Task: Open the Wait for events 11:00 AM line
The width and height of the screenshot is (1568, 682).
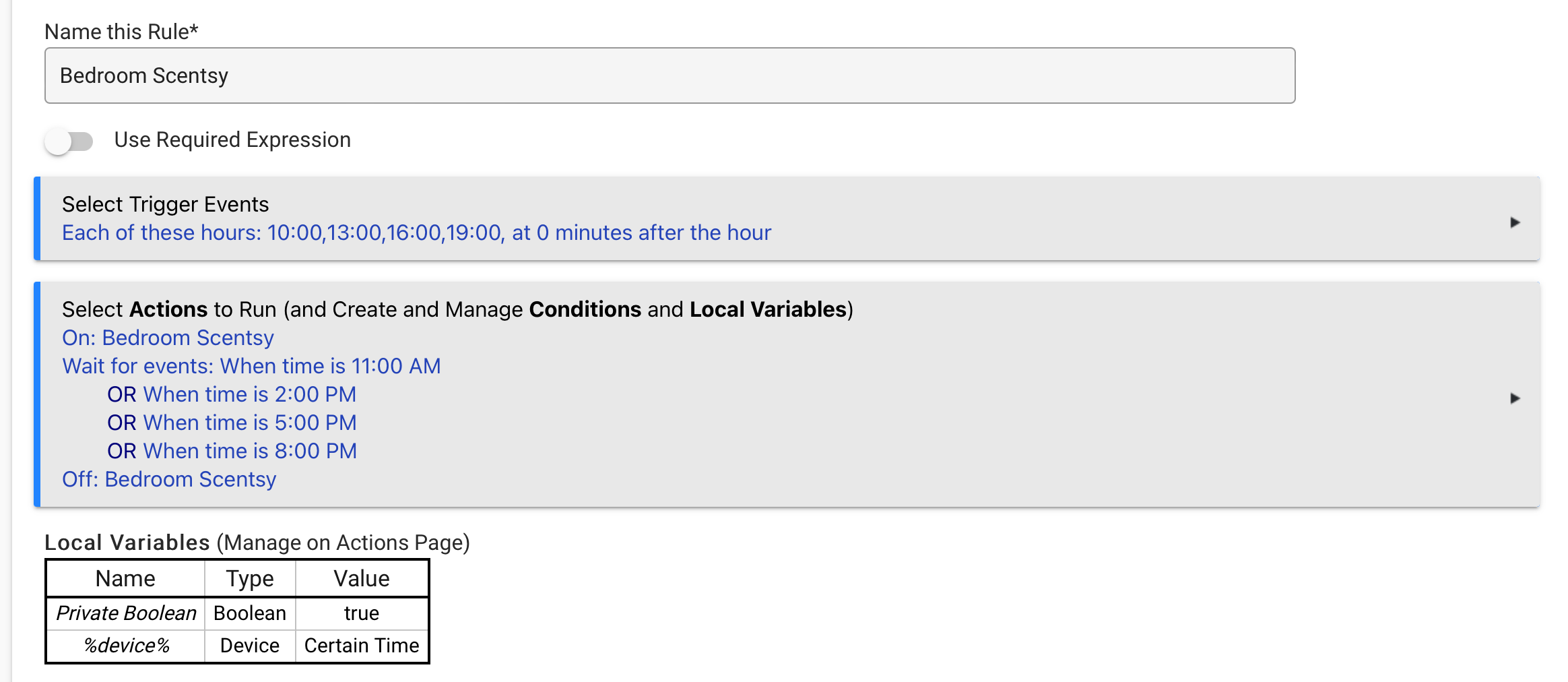Action: [251, 366]
